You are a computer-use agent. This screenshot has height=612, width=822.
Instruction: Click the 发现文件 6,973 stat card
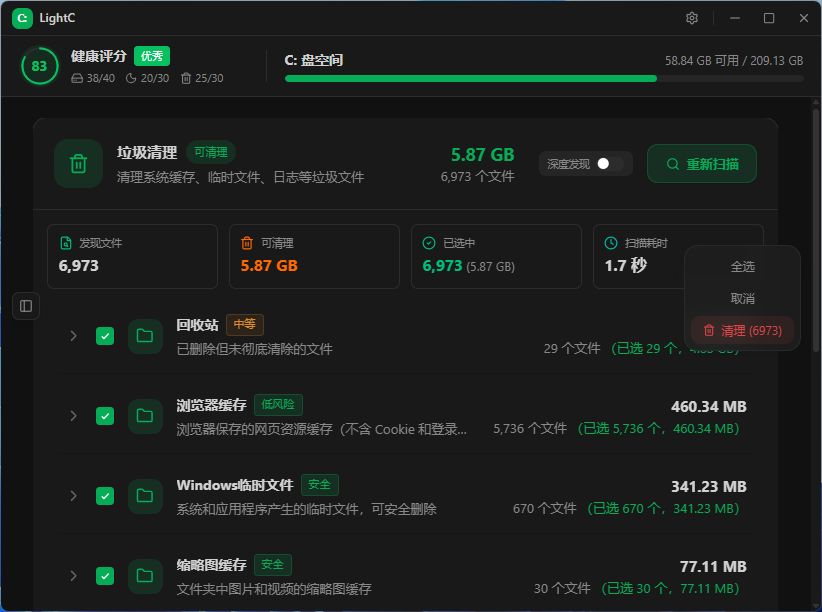click(132, 256)
